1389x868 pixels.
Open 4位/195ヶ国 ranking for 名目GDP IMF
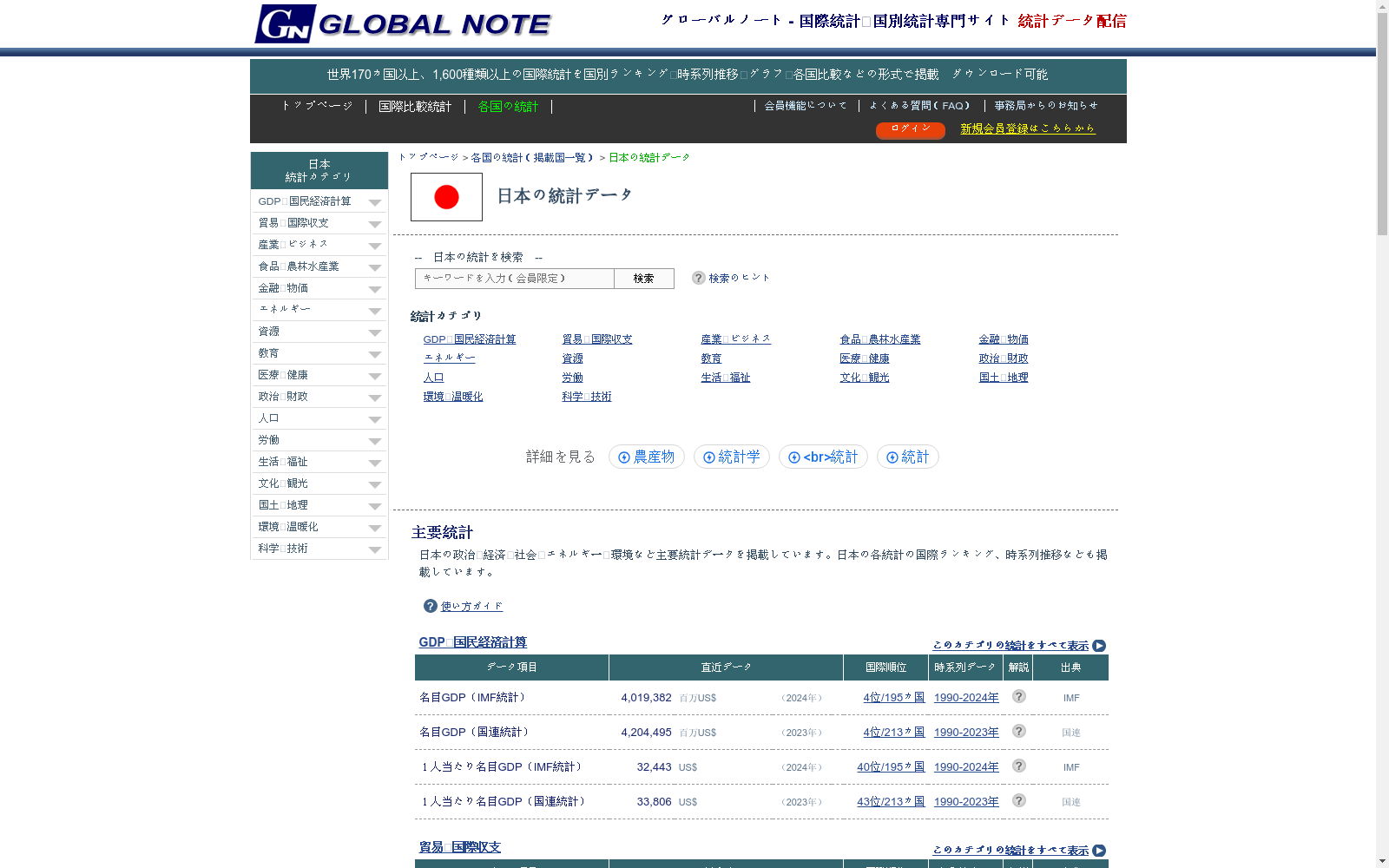point(894,698)
